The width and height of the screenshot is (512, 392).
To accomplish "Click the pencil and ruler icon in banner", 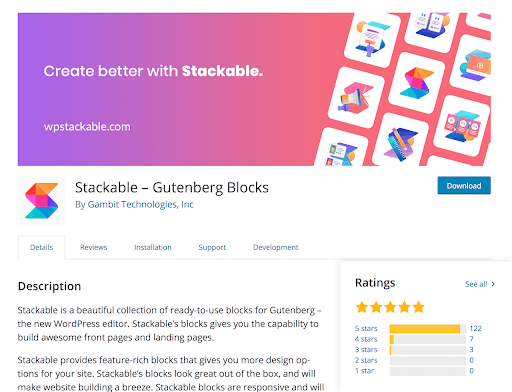I will pos(401,143).
